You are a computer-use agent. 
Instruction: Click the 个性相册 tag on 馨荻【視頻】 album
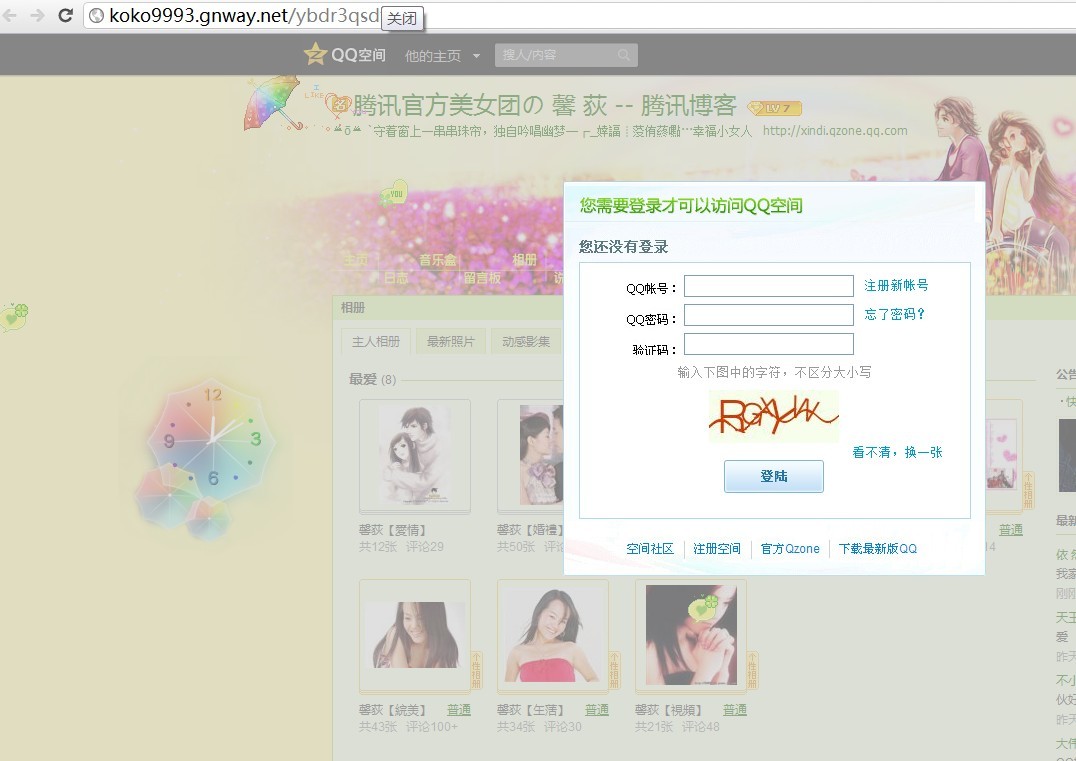(x=752, y=670)
